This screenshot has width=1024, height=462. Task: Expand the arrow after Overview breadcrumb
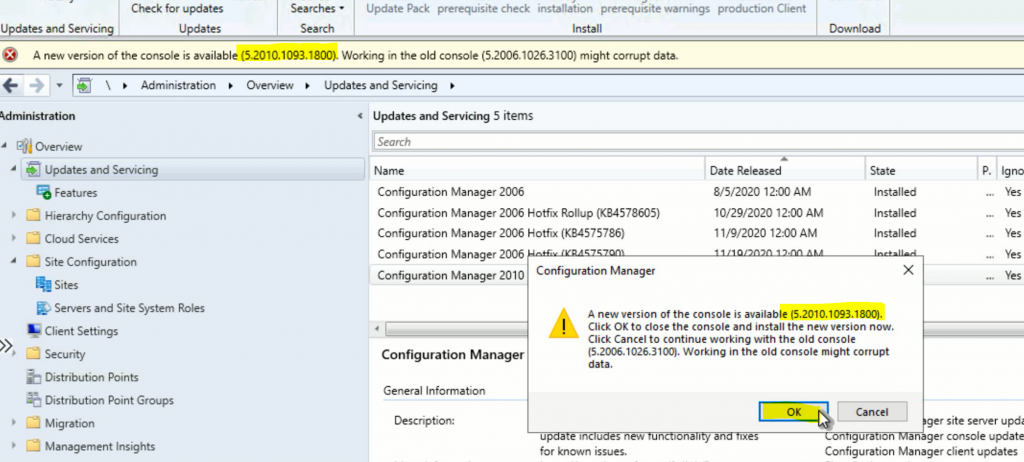pyautogui.click(x=309, y=86)
